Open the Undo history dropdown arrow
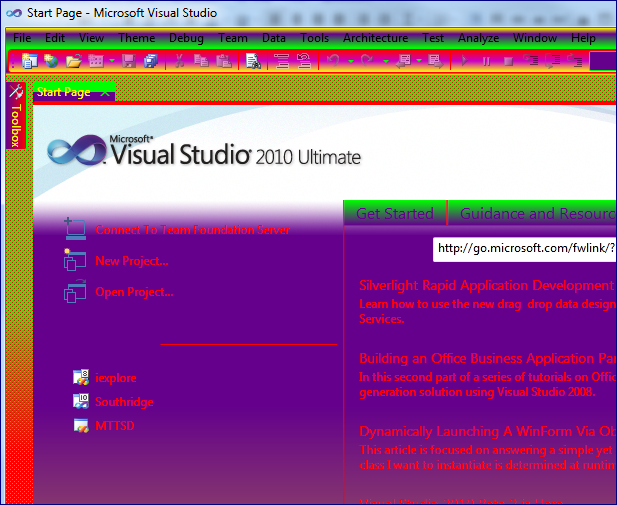Screen dimensions: 617x505 point(351,61)
